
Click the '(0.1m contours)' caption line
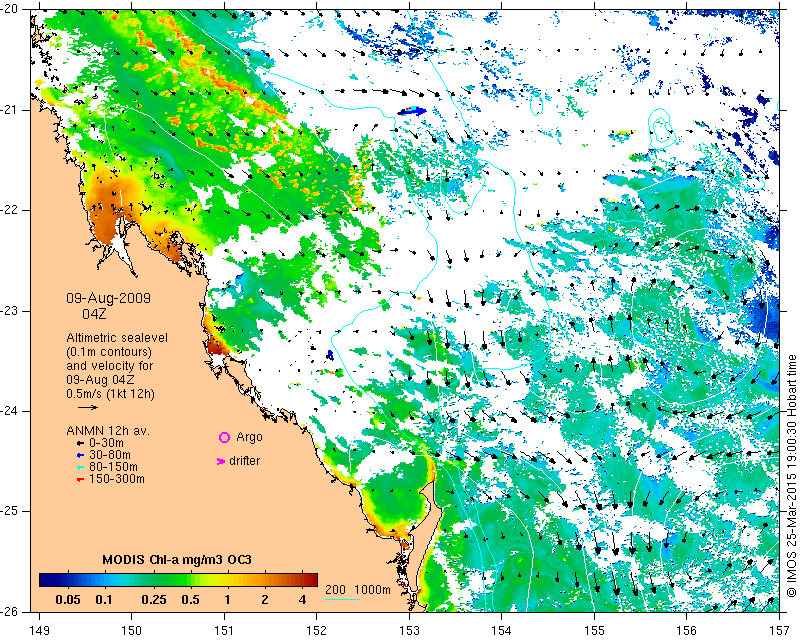(x=109, y=352)
